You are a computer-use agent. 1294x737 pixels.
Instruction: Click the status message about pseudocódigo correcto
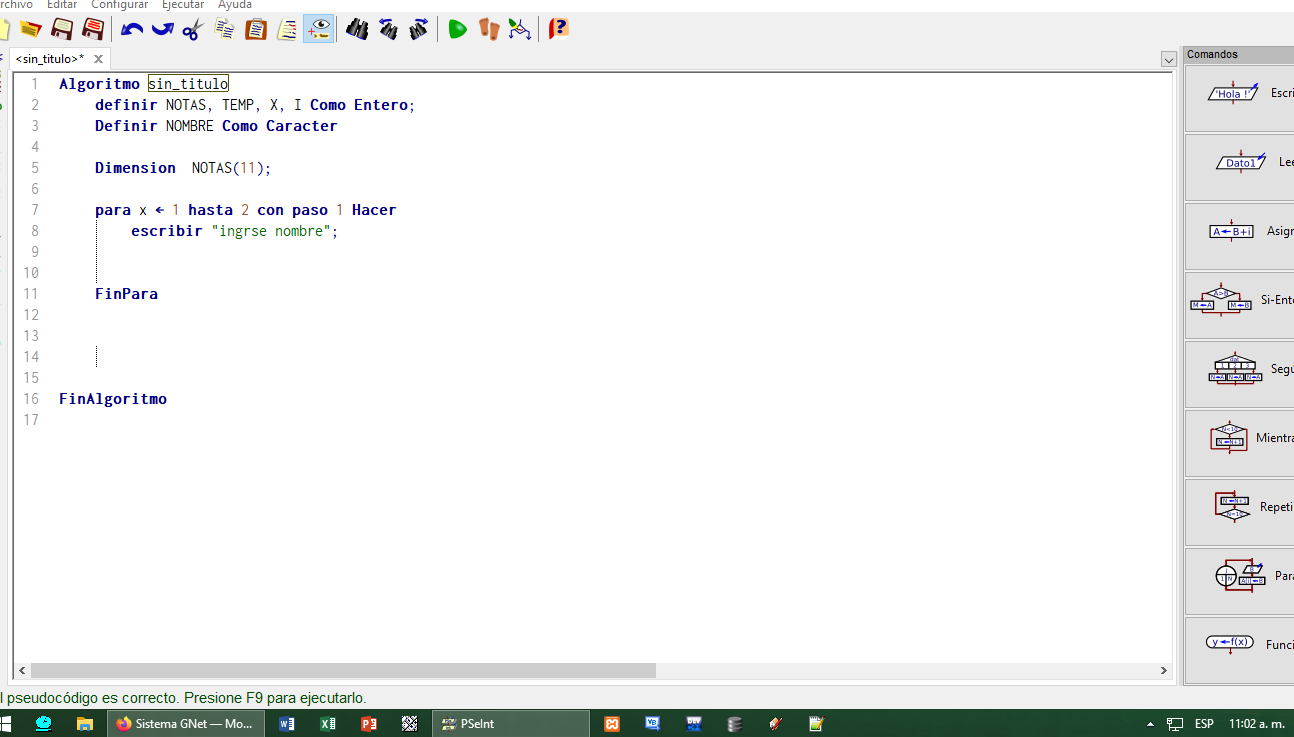(x=183, y=698)
